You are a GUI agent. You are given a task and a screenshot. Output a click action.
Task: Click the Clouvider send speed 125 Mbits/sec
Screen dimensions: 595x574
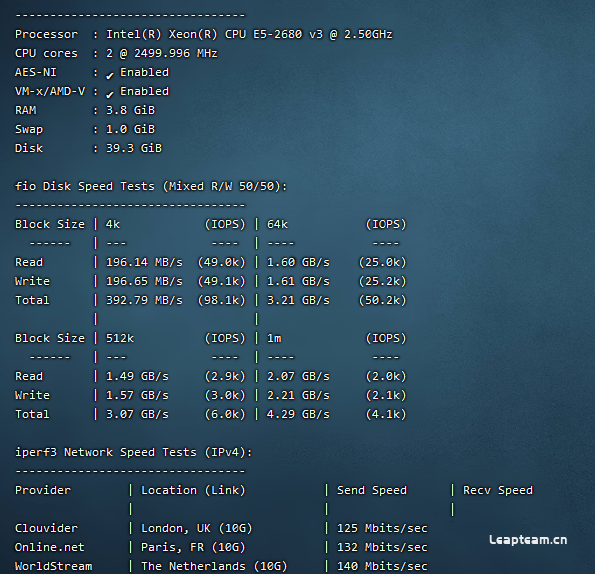pyautogui.click(x=382, y=528)
